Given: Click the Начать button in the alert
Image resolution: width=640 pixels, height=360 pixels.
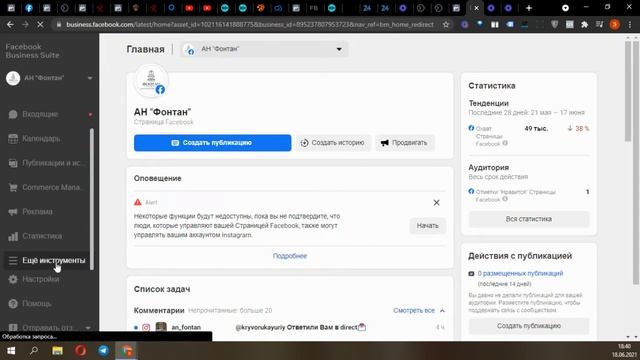Looking at the screenshot, I should [x=427, y=226].
